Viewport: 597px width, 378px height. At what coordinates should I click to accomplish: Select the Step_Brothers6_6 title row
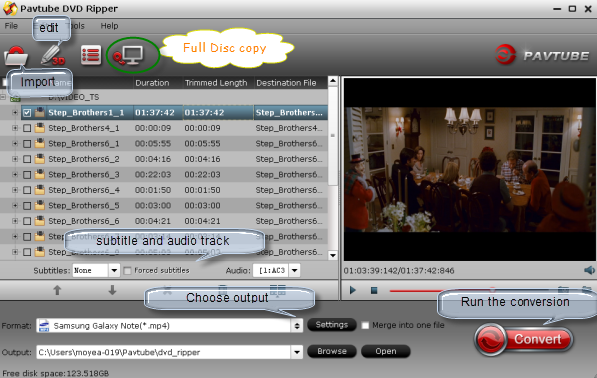click(164, 221)
